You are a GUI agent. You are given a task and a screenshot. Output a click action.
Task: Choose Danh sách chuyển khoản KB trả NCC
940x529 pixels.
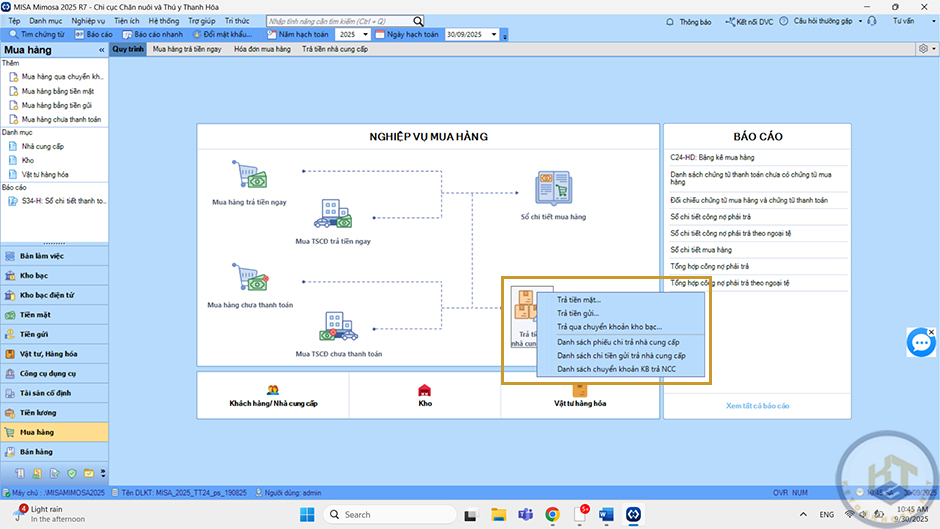click(x=616, y=369)
